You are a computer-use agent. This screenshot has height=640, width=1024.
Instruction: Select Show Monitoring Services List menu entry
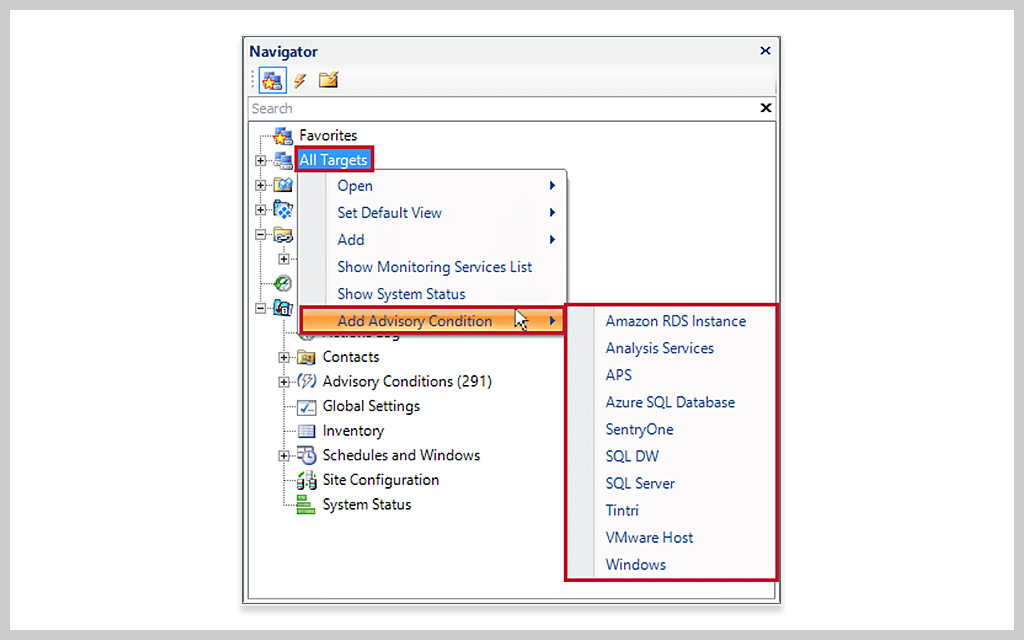click(435, 267)
